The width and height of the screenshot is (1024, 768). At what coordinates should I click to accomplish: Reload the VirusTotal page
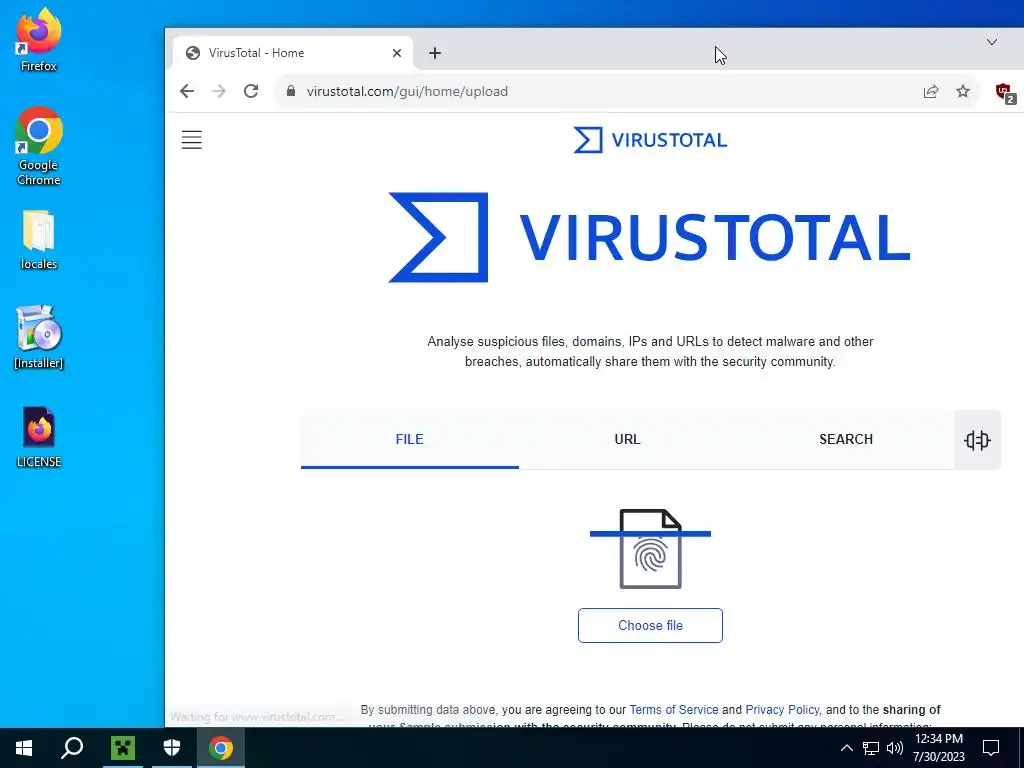tap(251, 91)
